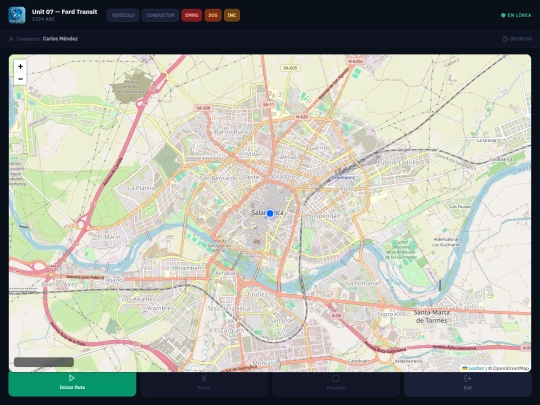Viewport: 540px width, 405px height.
Task: Click the La Platina map label
Action: 141,188
